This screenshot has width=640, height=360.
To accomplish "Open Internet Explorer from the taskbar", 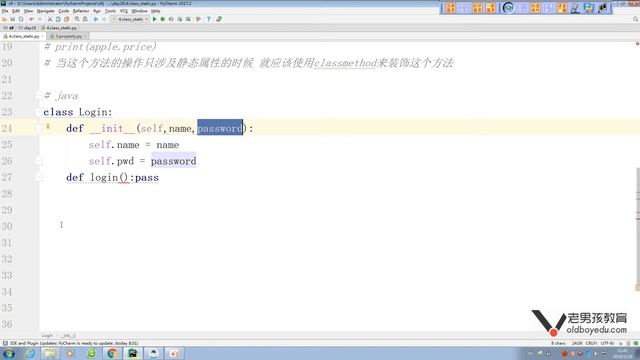I will click(29, 353).
